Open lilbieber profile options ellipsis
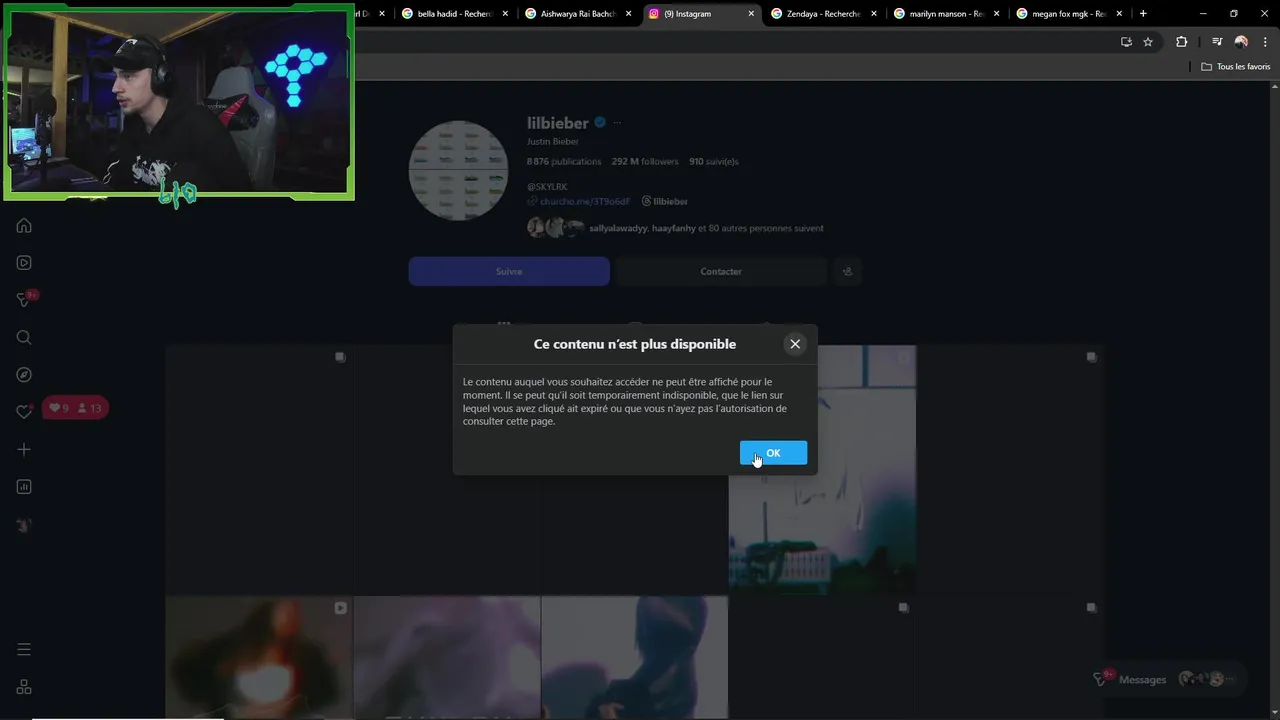Viewport: 1280px width, 720px height. [x=617, y=123]
